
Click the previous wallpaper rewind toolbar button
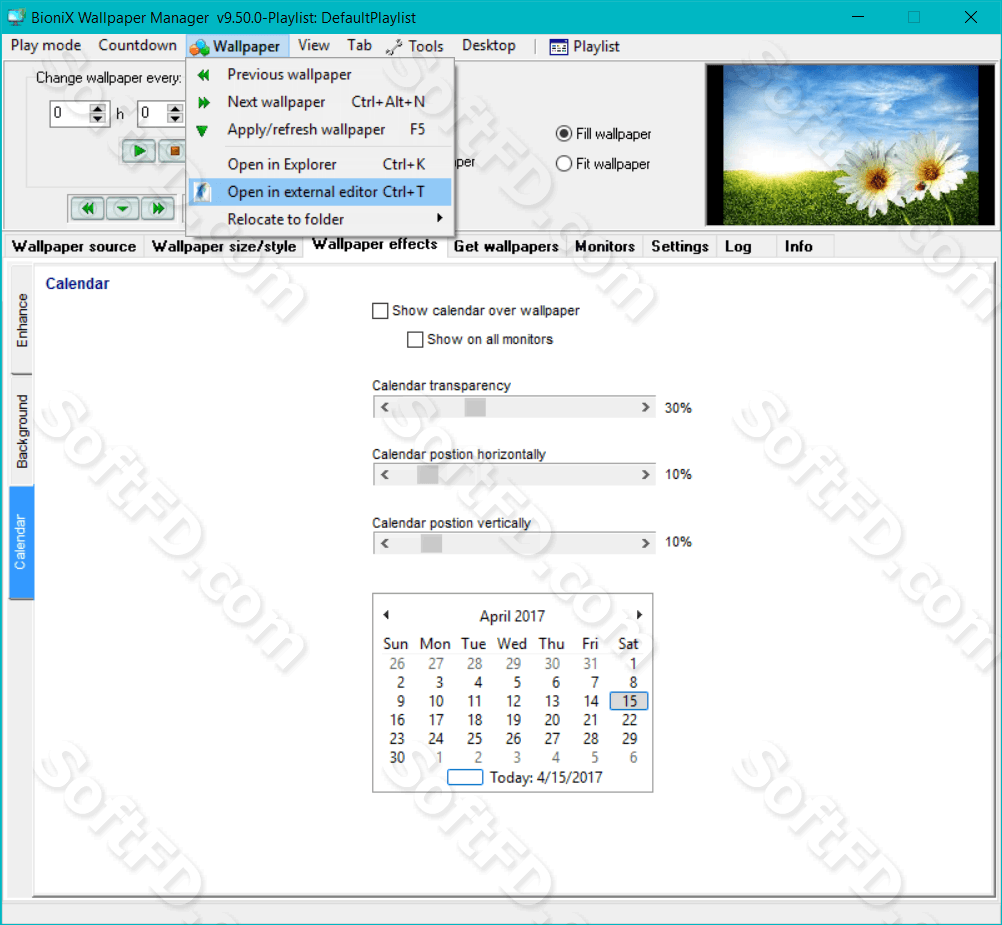(88, 208)
